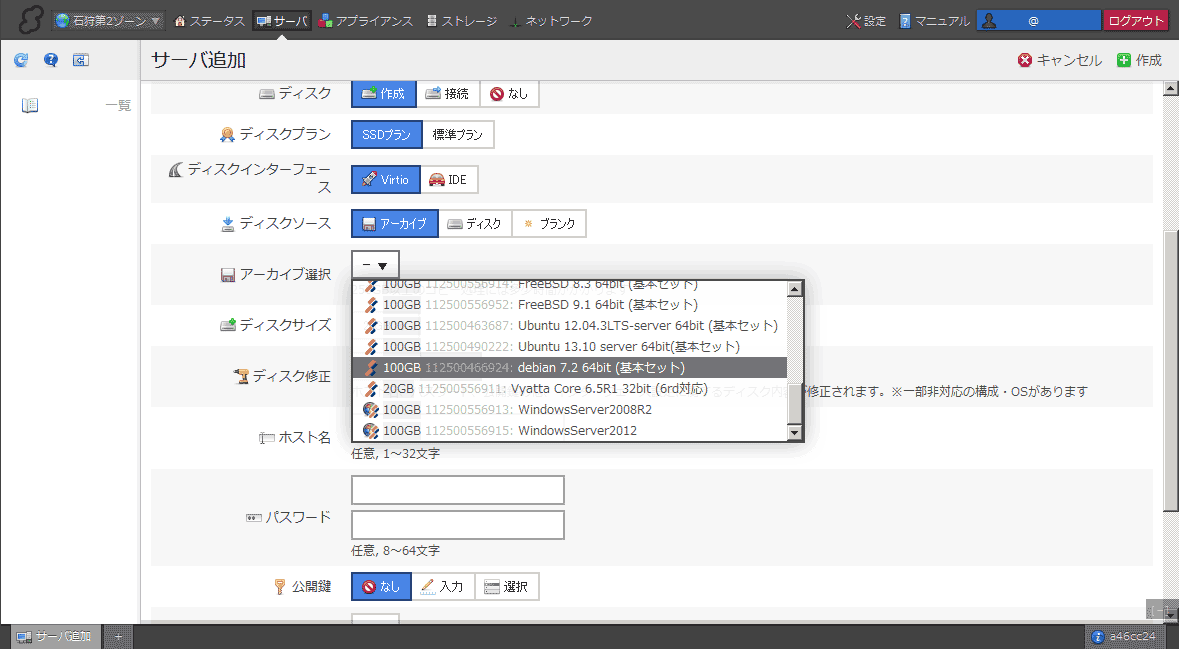
Task: Click the ログアウト button
Action: 1135,21
